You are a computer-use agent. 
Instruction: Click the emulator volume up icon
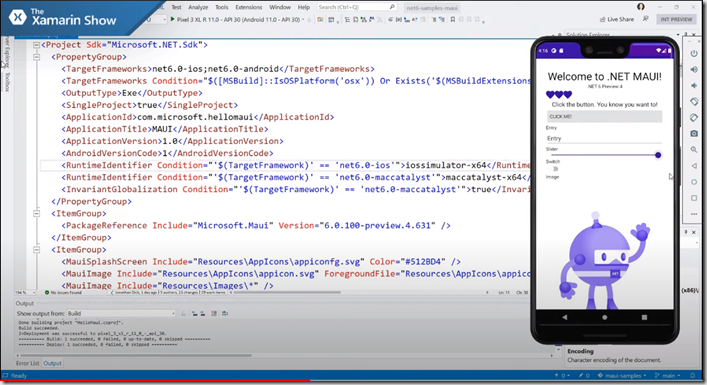click(693, 69)
